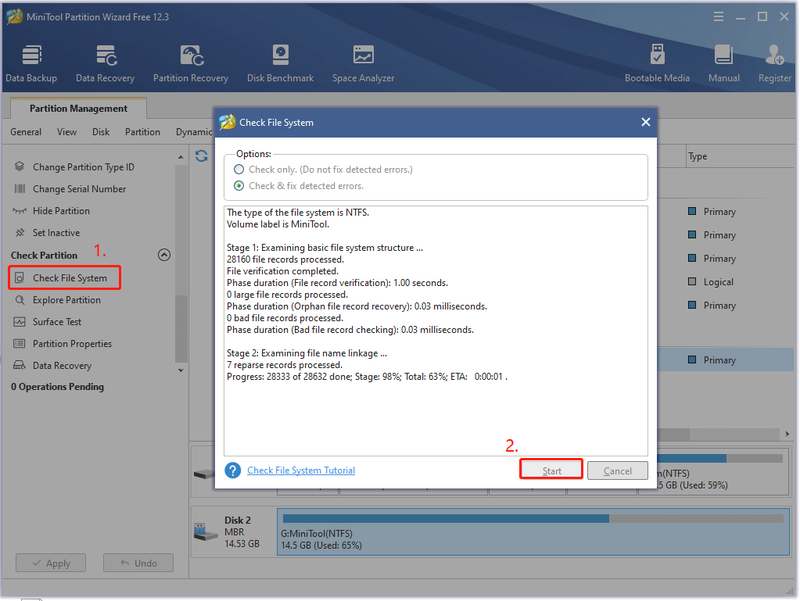Collapse the Check Partition section

click(164, 255)
